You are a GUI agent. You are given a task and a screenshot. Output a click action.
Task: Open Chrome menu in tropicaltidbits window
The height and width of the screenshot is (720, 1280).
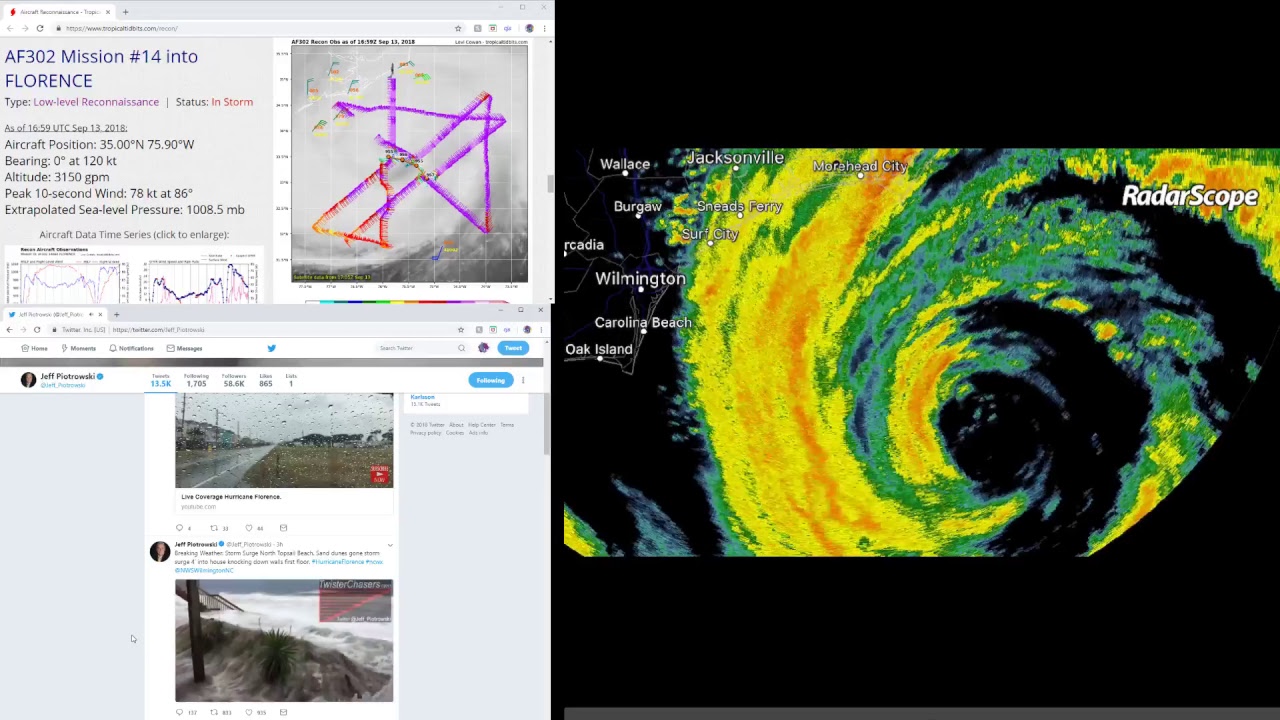pos(545,28)
